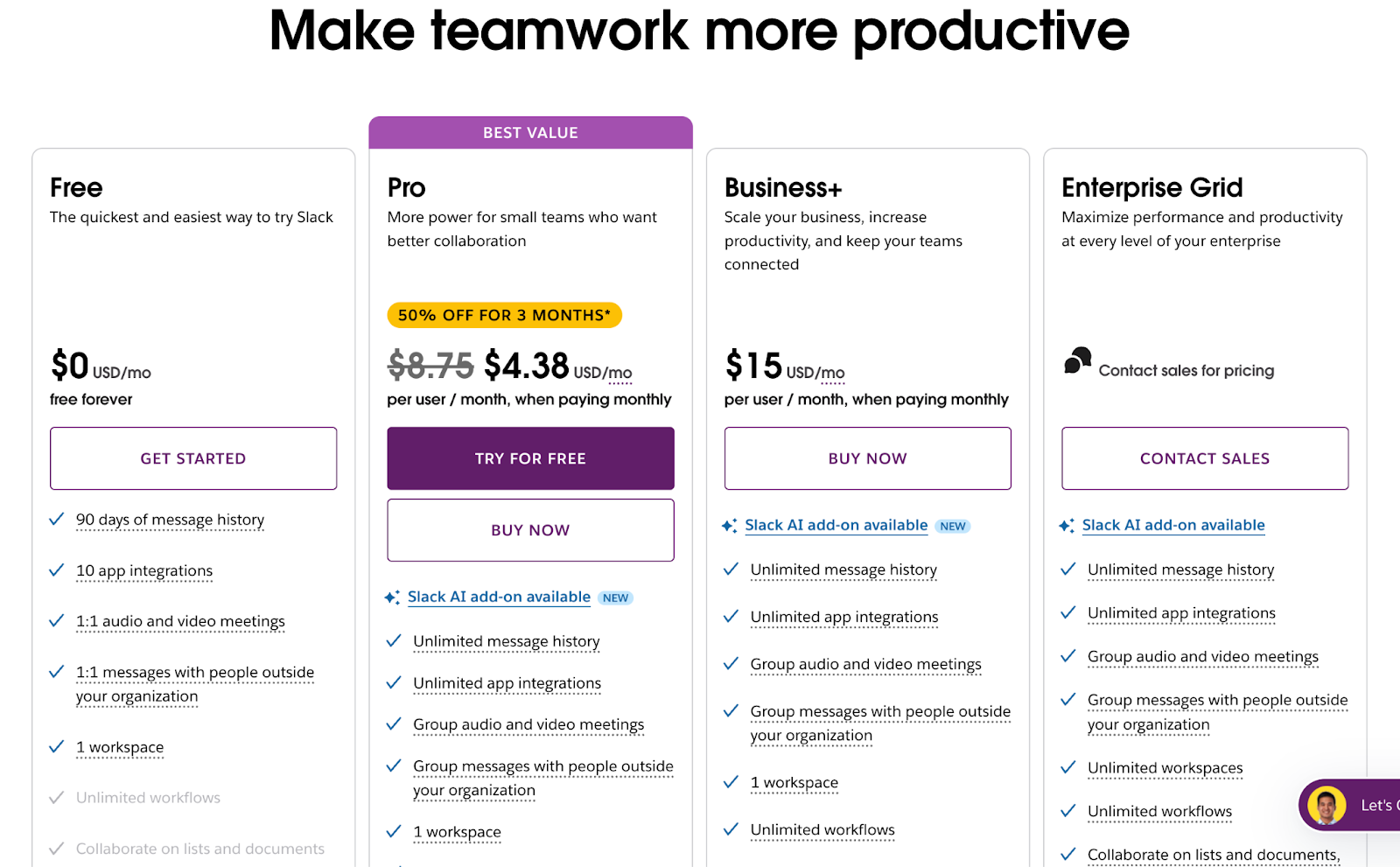This screenshot has height=867, width=1400.
Task: Click the checkmark next to 90 days of message history
Action: pos(57,520)
